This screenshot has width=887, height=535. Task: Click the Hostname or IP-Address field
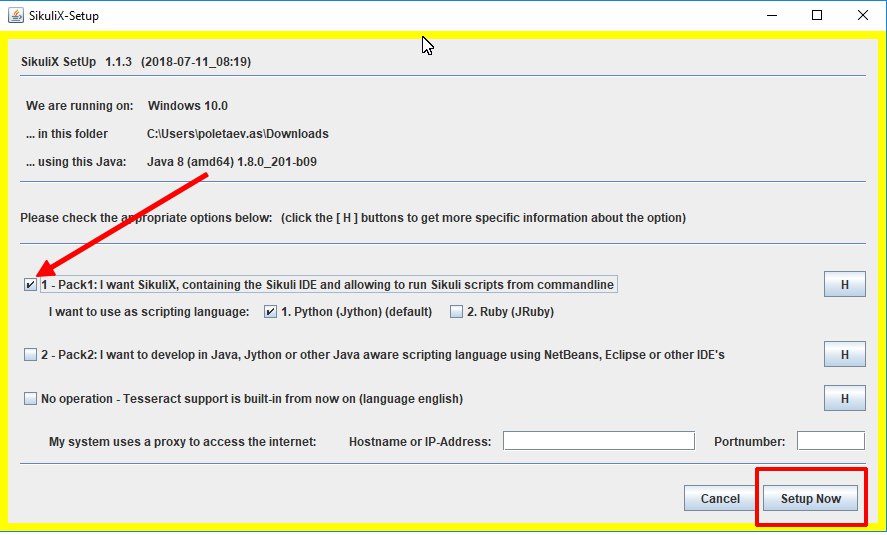(x=598, y=441)
